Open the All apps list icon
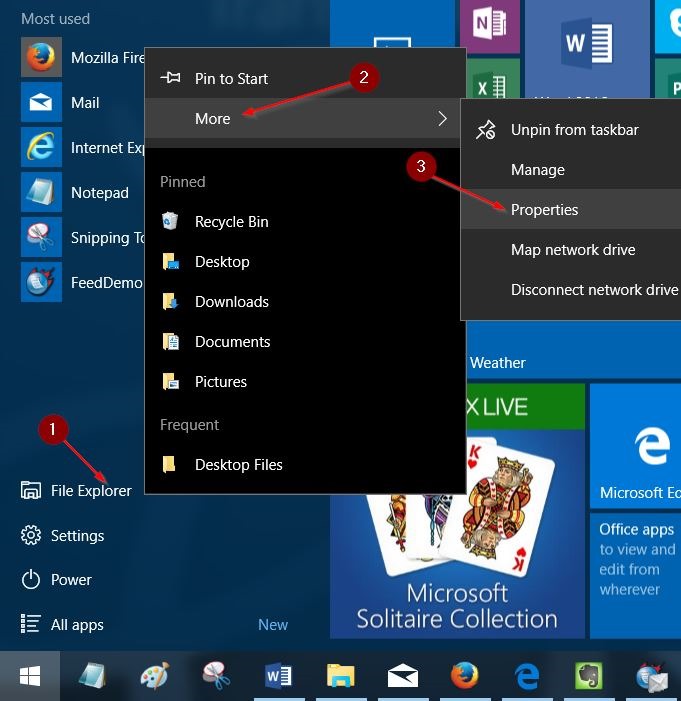The height and width of the screenshot is (701, 681). pyautogui.click(x=30, y=624)
